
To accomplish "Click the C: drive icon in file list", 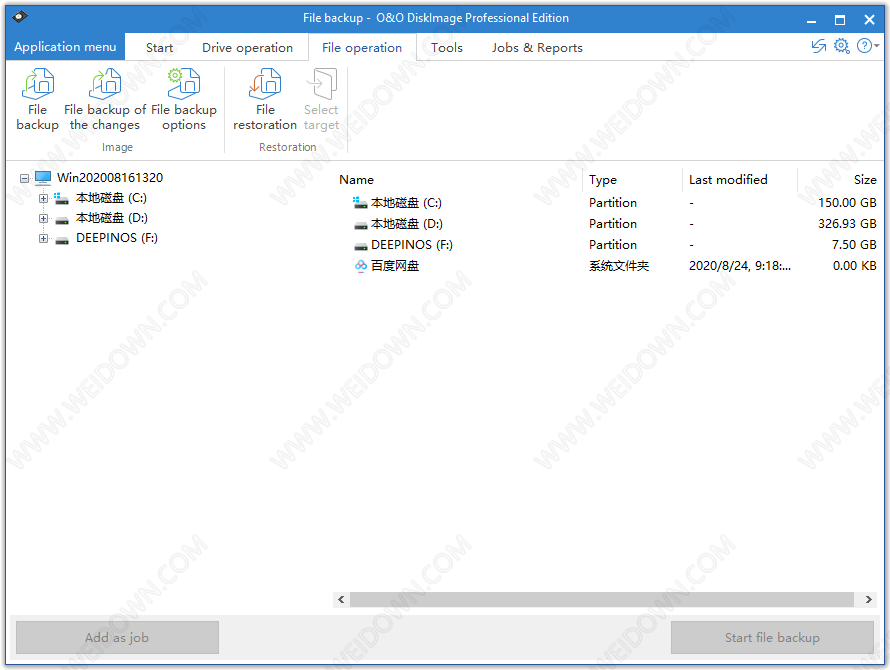I will 360,203.
